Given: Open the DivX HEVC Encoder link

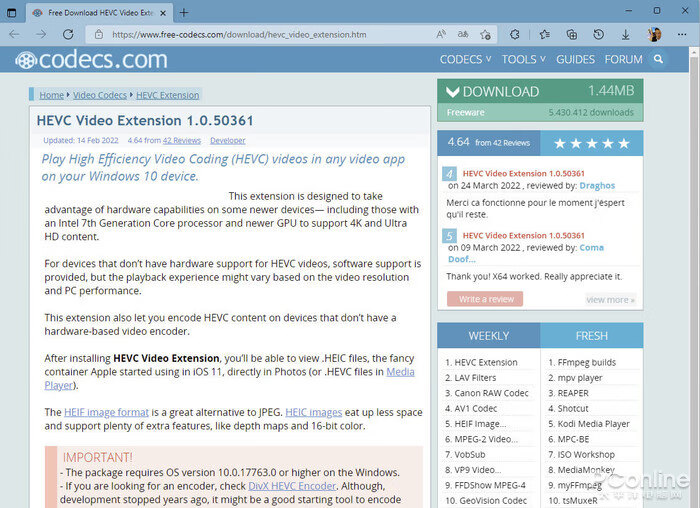Looking at the screenshot, I should pos(292,486).
